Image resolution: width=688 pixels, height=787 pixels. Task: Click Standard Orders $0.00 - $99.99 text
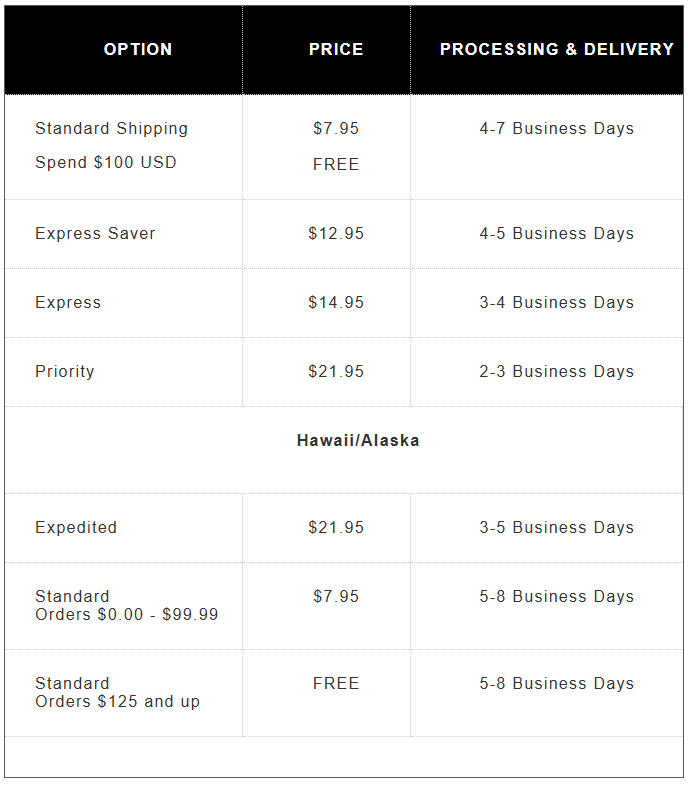coord(126,606)
